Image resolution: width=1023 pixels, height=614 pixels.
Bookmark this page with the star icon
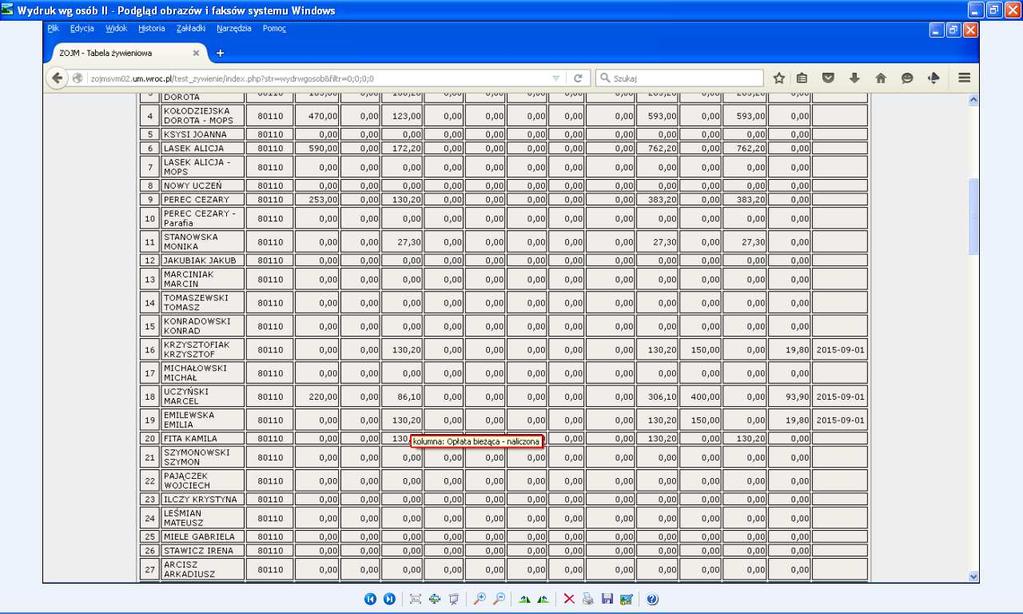(x=779, y=78)
